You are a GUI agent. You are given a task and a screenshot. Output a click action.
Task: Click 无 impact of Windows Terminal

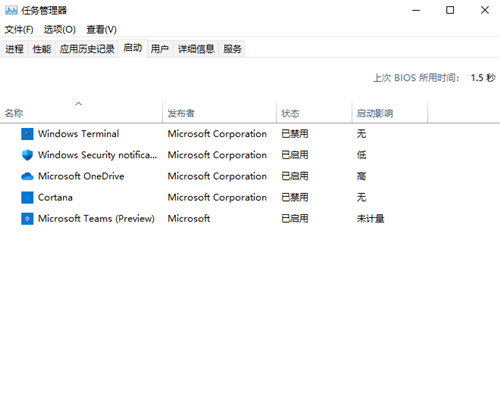pos(361,134)
